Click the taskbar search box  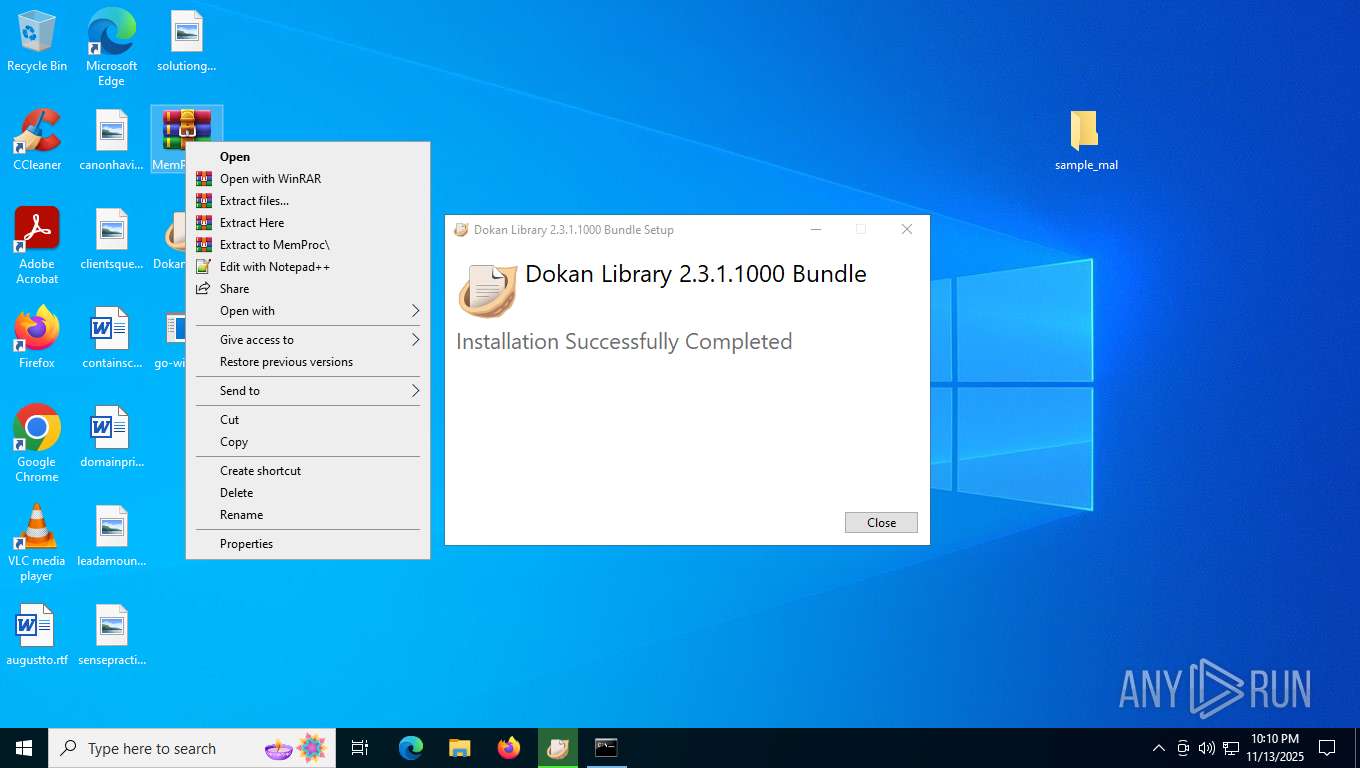click(192, 748)
